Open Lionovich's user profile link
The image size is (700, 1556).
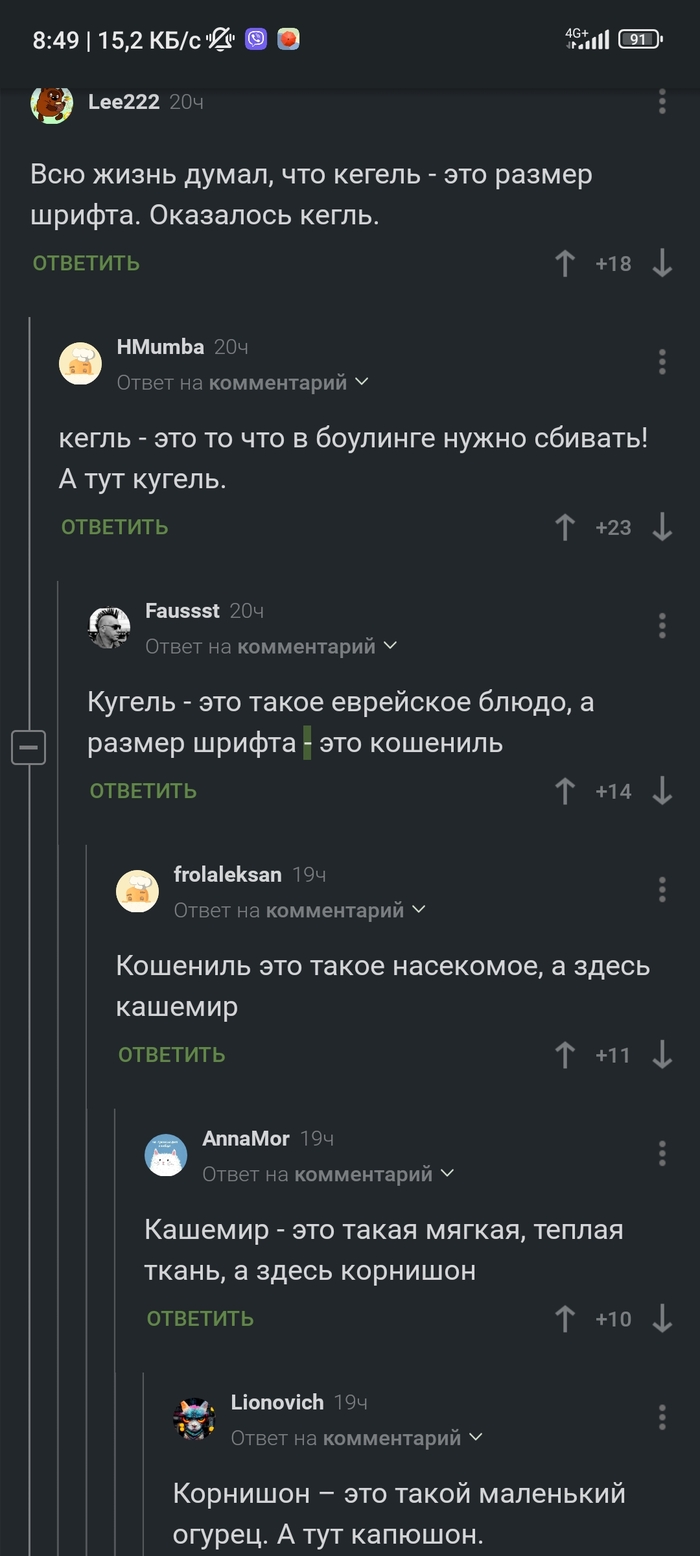tap(277, 1403)
